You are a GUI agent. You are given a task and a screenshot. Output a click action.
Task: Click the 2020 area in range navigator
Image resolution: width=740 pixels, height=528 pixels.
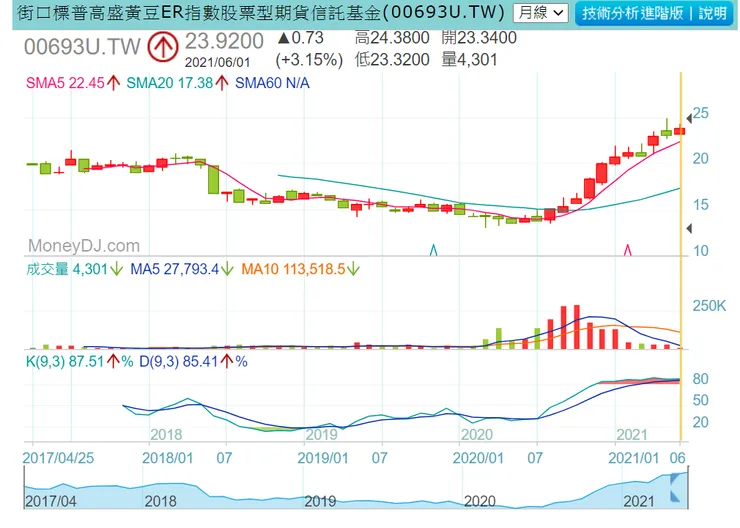tap(480, 501)
